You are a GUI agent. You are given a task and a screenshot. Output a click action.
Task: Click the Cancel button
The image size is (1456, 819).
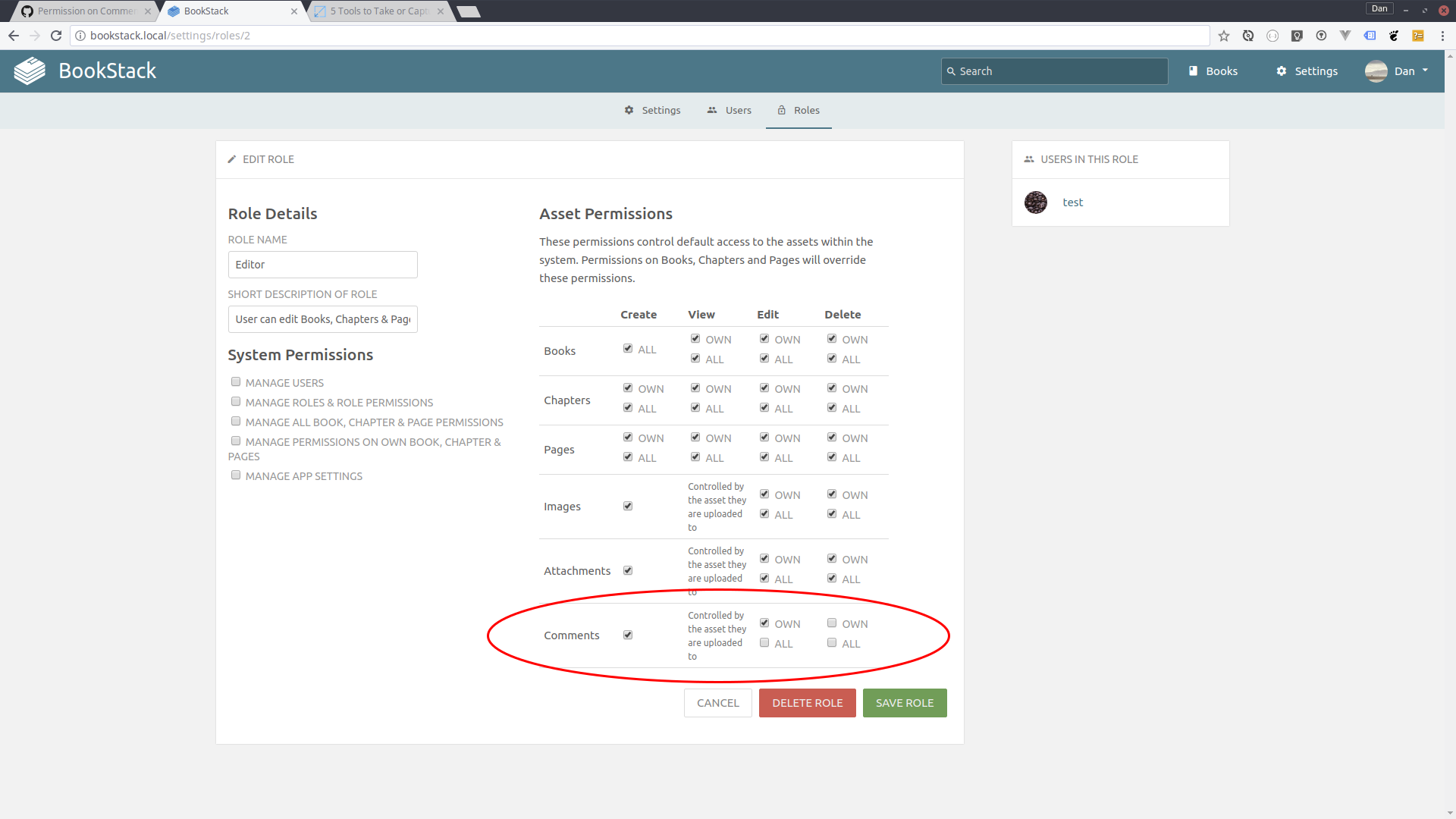[717, 703]
